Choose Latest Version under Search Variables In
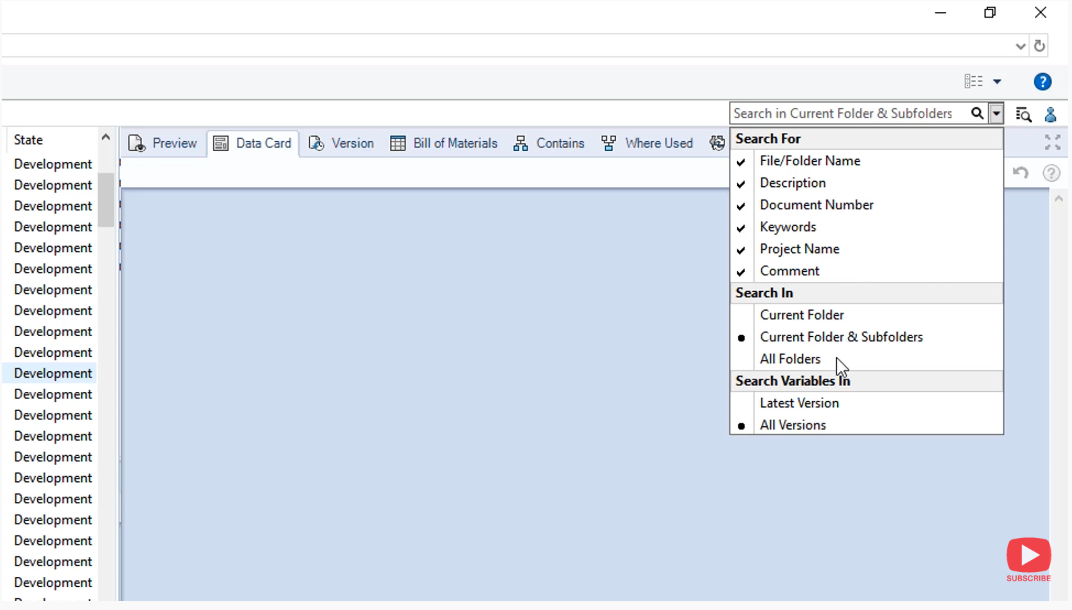 (799, 403)
